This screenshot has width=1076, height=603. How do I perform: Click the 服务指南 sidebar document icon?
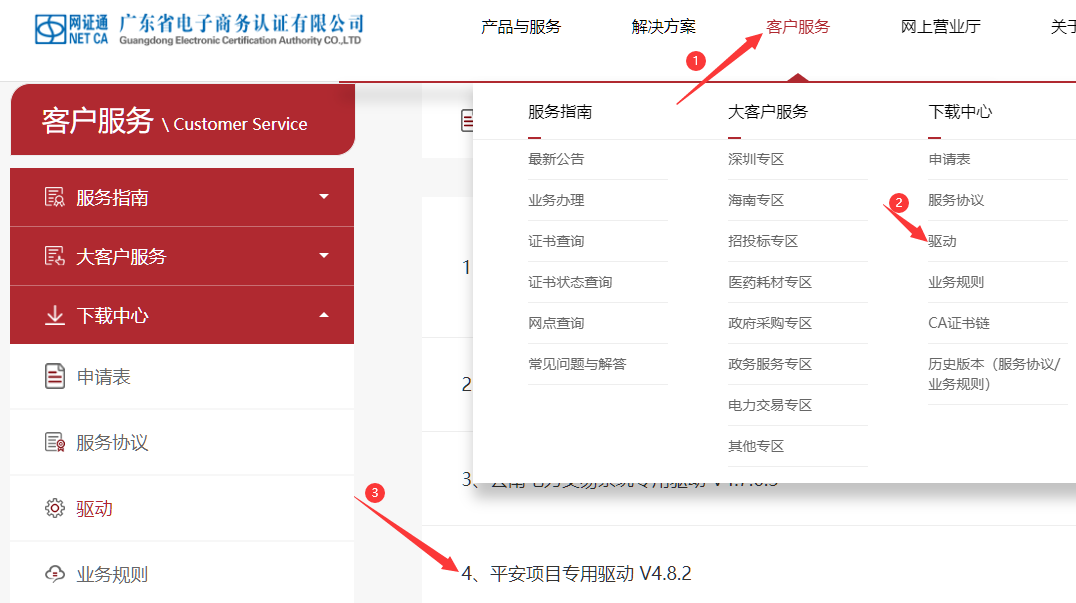(x=55, y=197)
